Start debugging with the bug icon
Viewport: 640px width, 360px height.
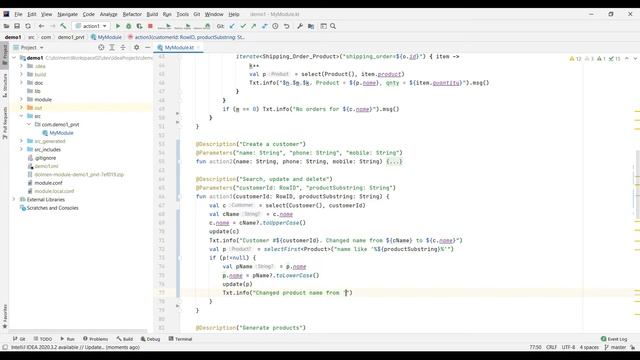click(129, 26)
